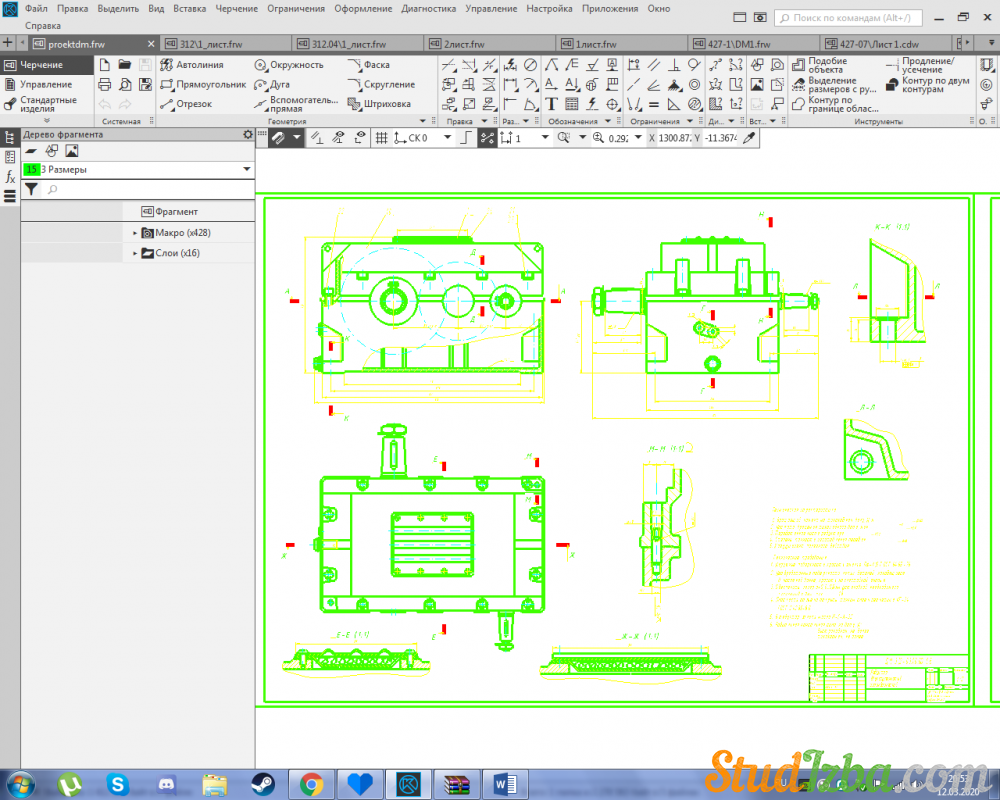This screenshot has width=1000, height=800.
Task: Click the text T annotation icon
Action: pos(551,104)
